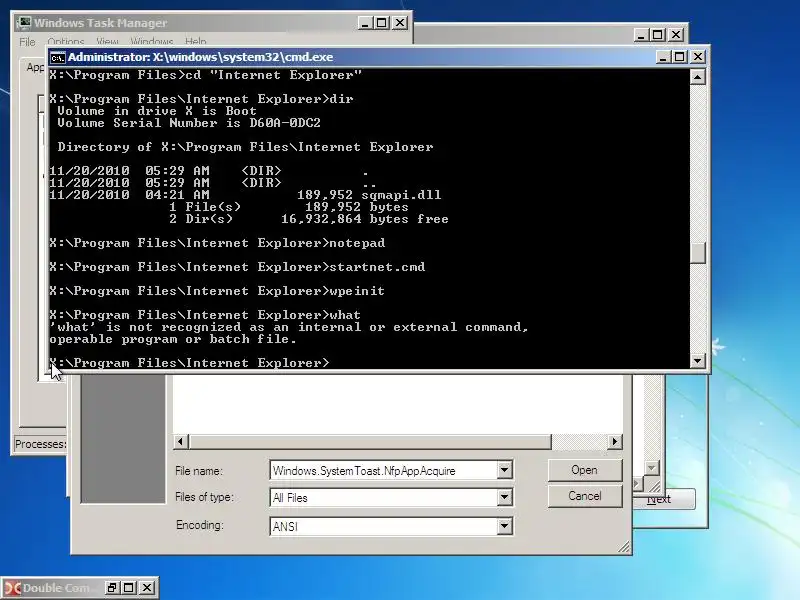Open the Options menu in Task Manager
Screen dimensions: 800x600
66,41
